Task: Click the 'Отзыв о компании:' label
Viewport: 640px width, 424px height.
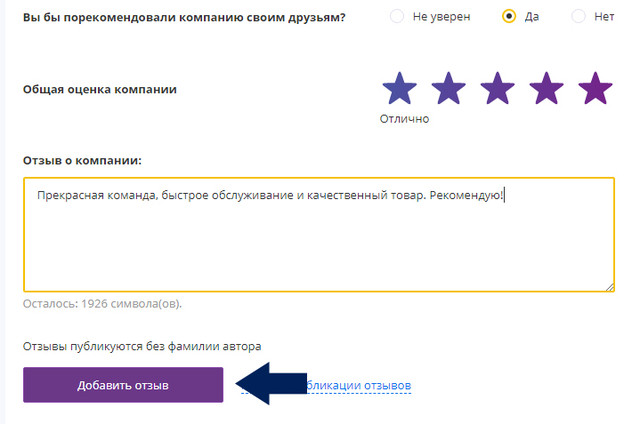Action: click(82, 160)
